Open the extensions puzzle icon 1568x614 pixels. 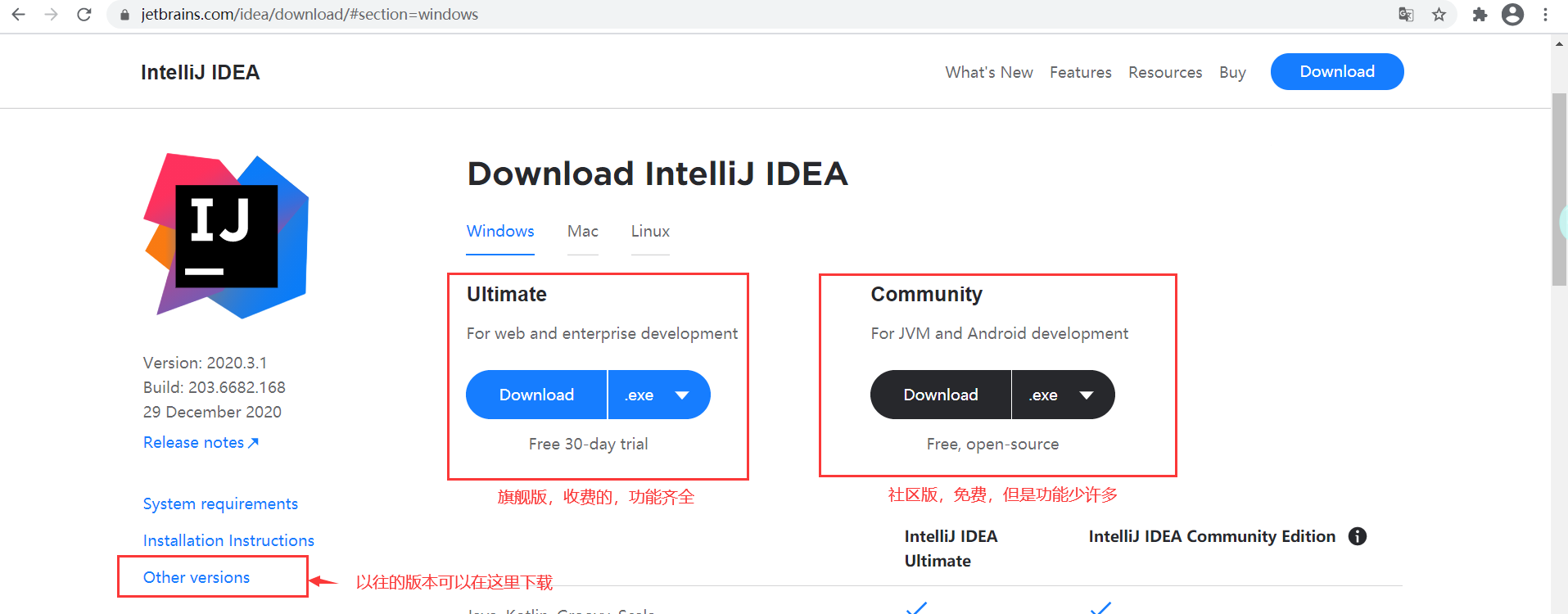coord(1480,15)
